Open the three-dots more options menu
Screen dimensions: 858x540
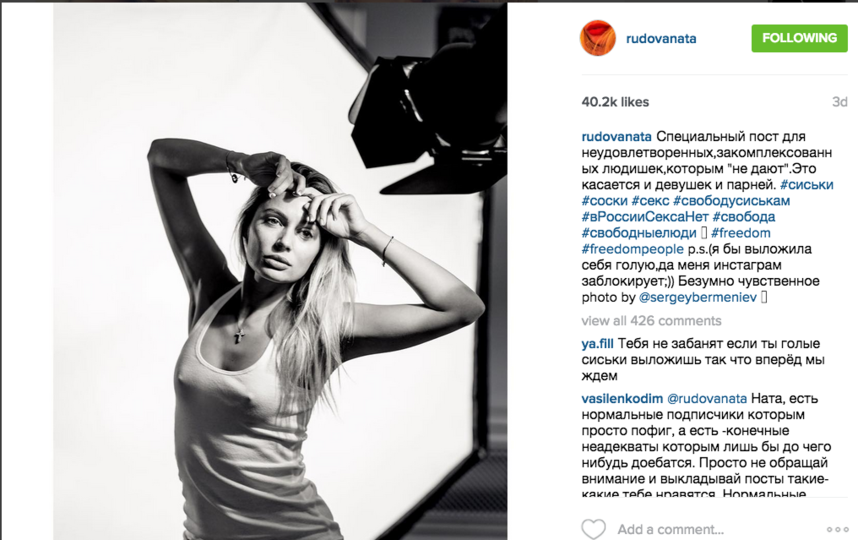pos(837,529)
